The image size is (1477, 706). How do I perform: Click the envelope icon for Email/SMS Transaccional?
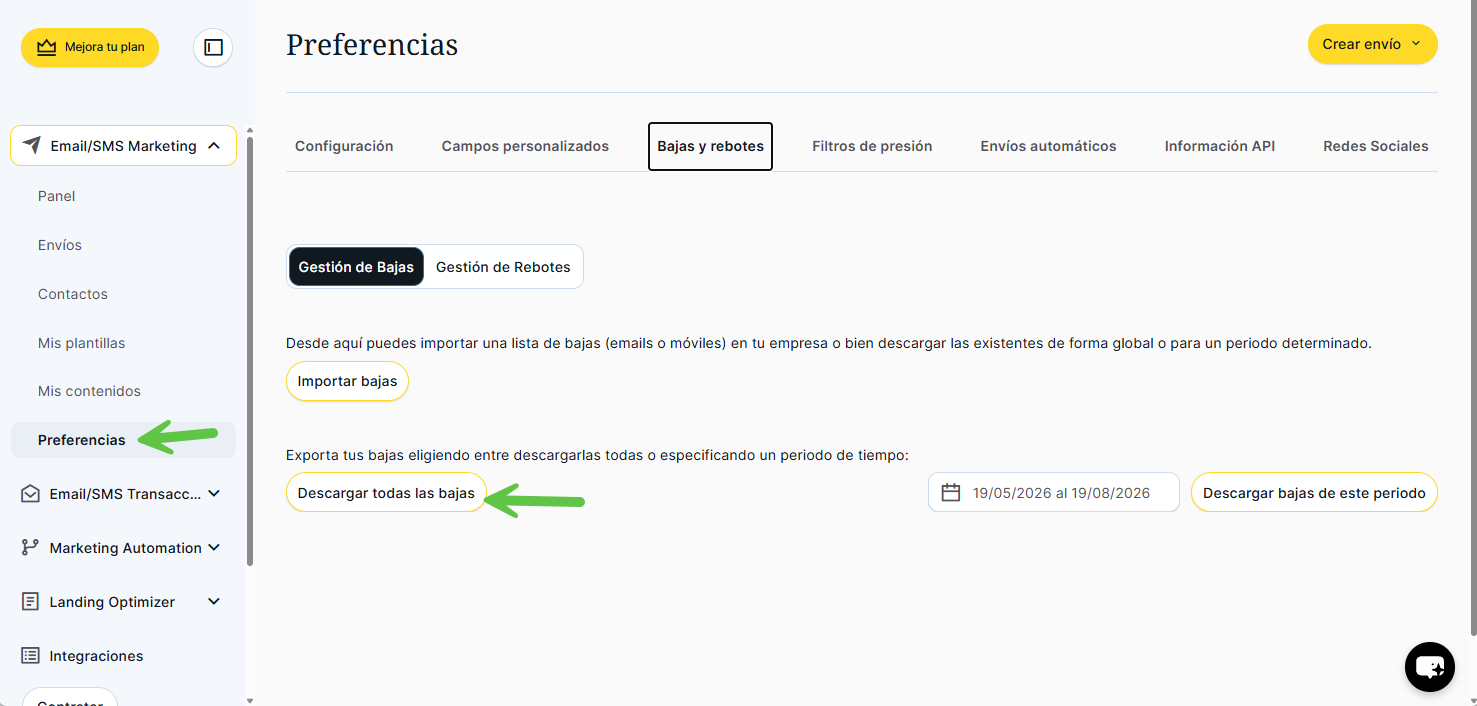pos(30,494)
